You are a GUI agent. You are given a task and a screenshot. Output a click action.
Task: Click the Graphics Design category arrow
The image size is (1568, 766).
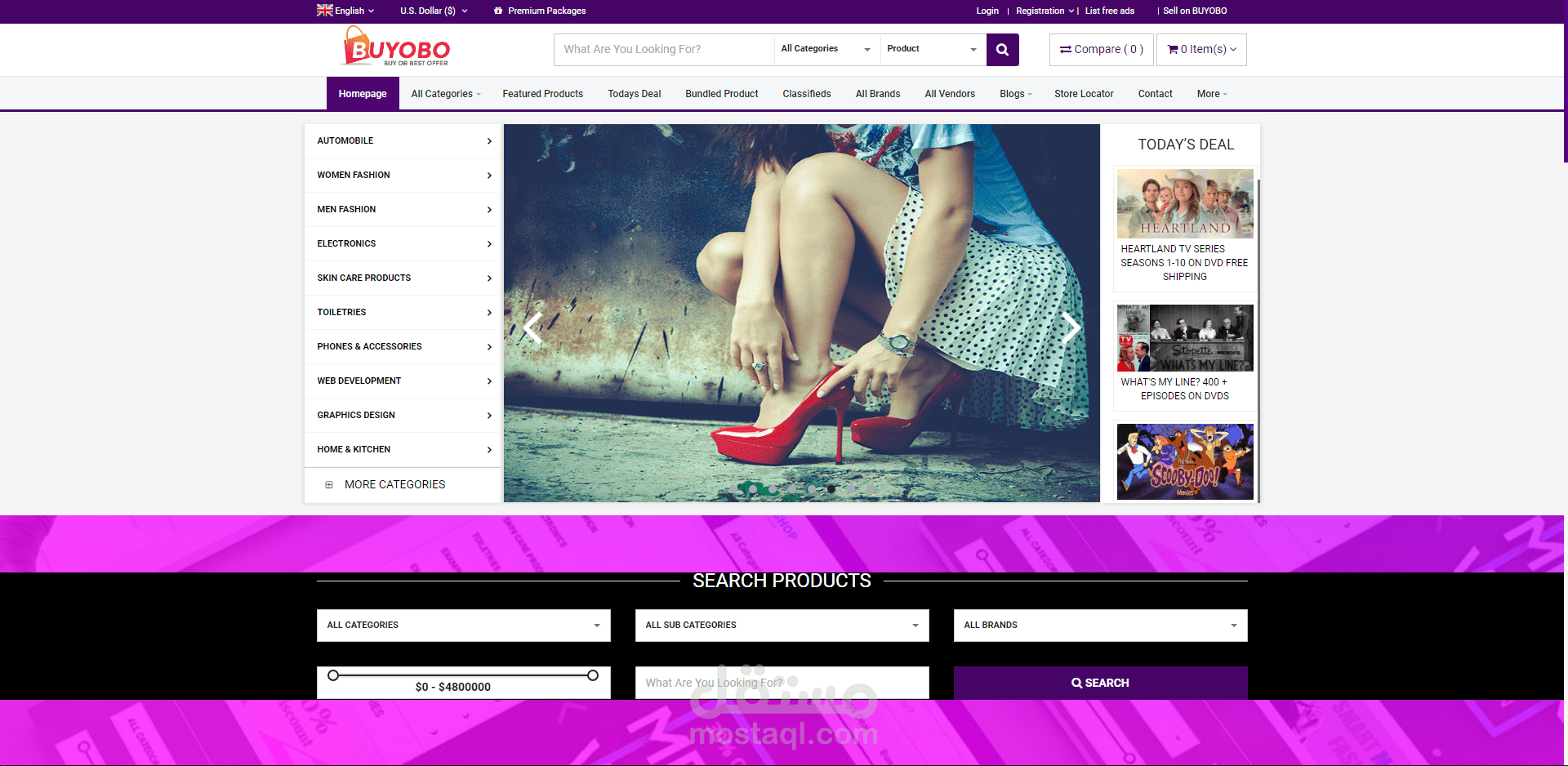click(489, 416)
